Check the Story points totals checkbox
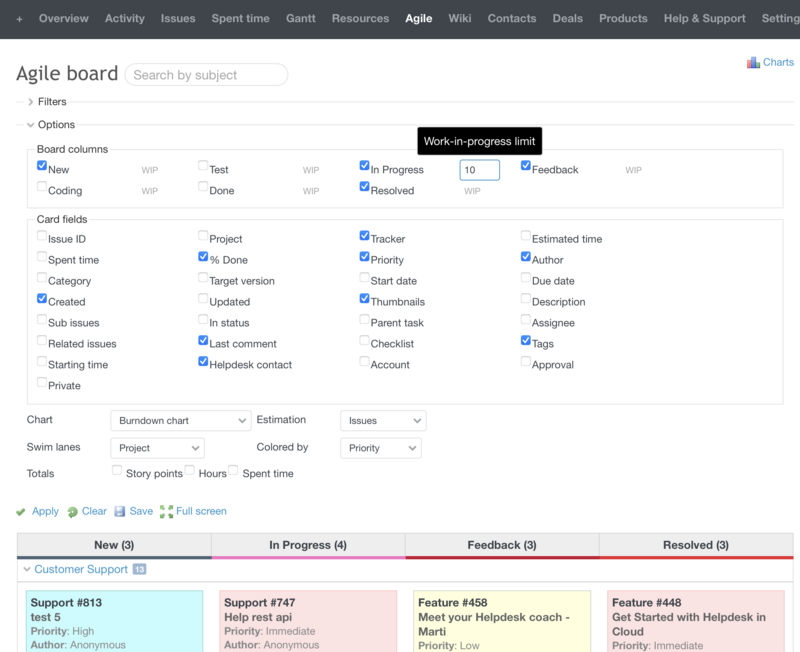The height and width of the screenshot is (652, 800). coord(117,469)
